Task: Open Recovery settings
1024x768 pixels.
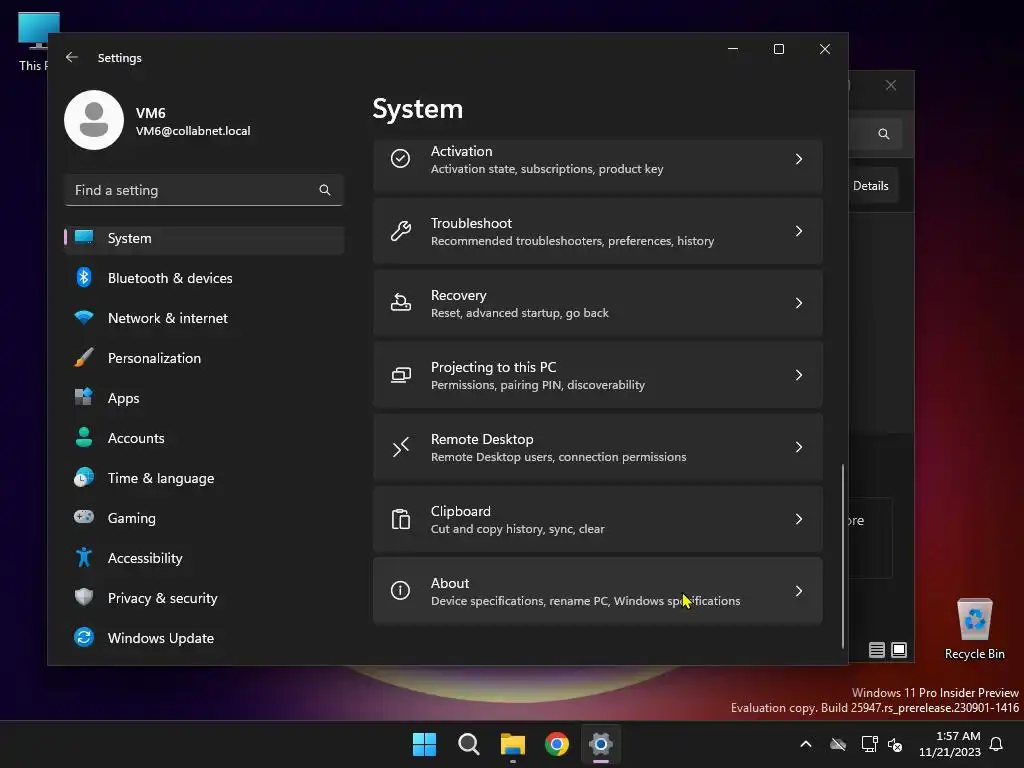Action: 598,303
